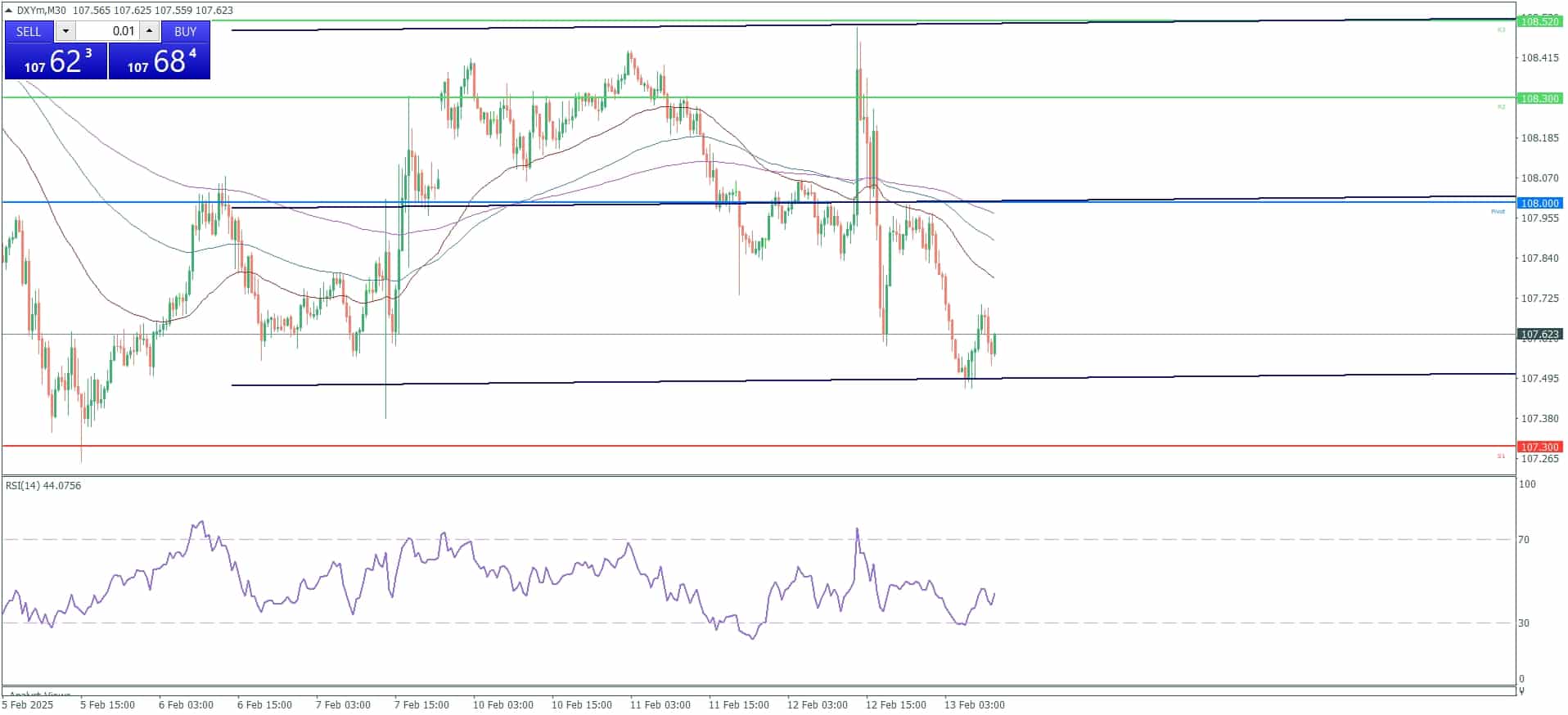1568x715 pixels.
Task: Click the 10 Feb 15:00 time label
Action: 582,704
